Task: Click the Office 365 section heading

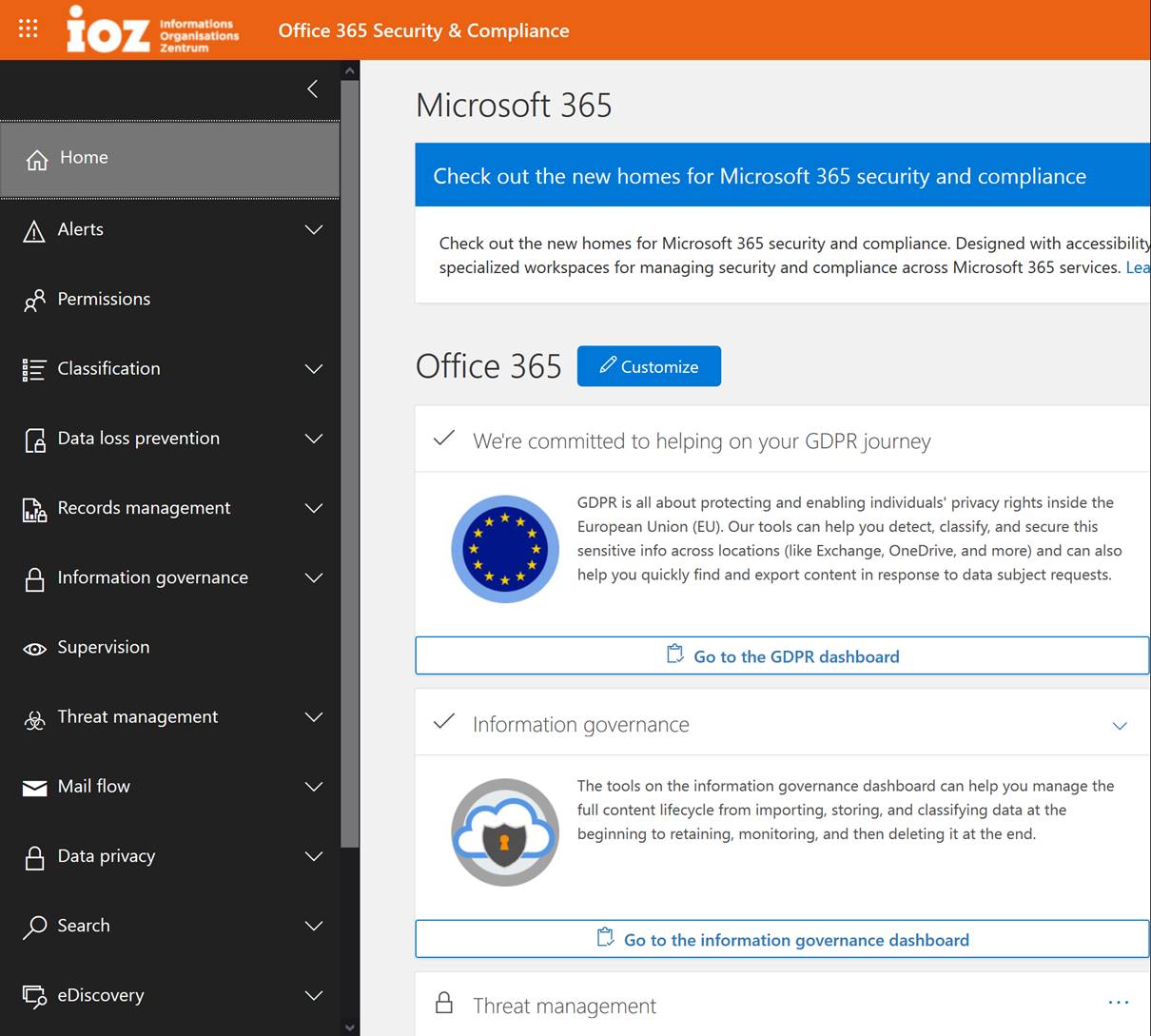Action: (x=489, y=366)
